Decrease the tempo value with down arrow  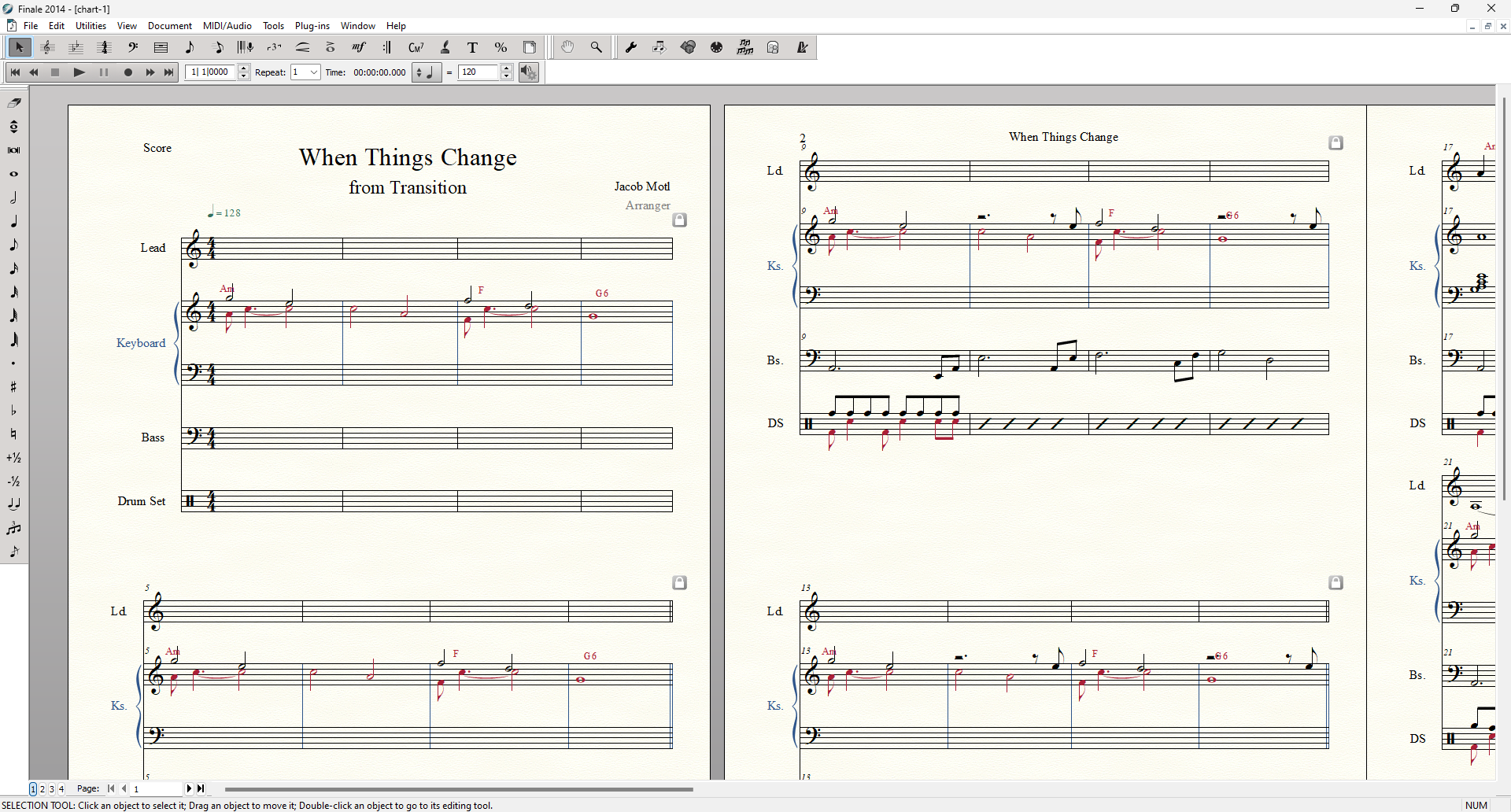click(507, 76)
